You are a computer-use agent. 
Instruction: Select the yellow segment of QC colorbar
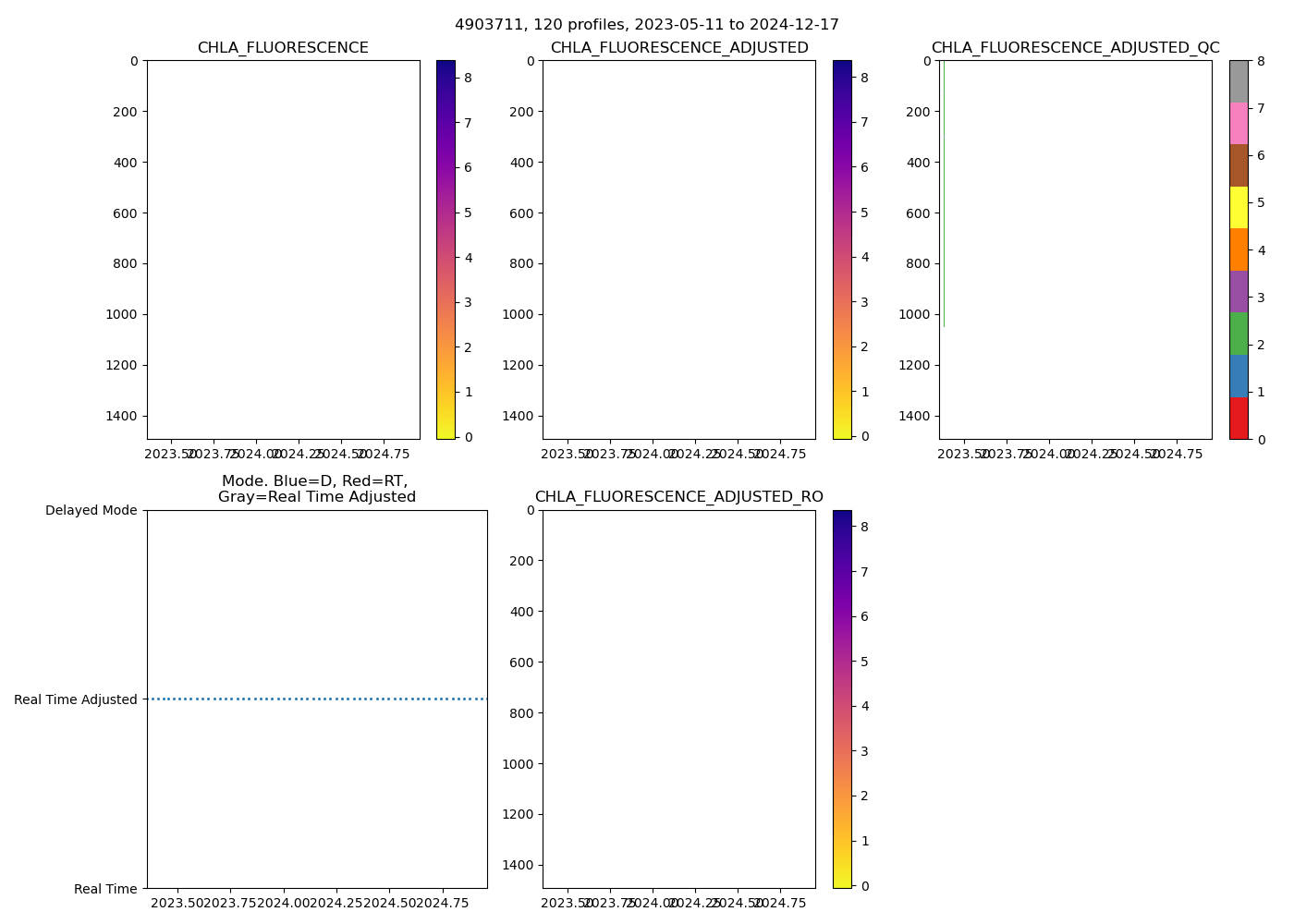click(x=1239, y=208)
